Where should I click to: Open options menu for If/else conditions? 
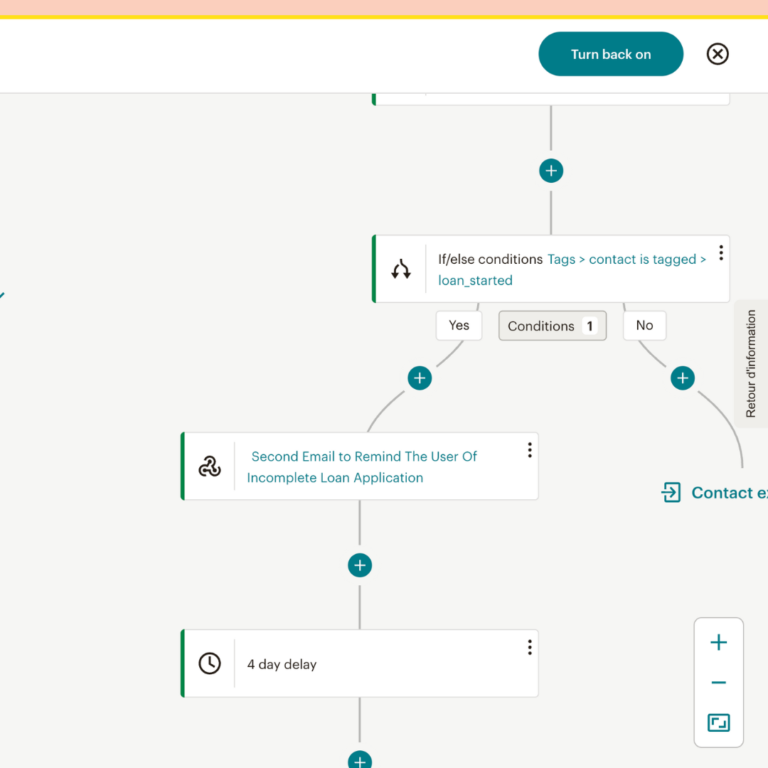coord(720,253)
